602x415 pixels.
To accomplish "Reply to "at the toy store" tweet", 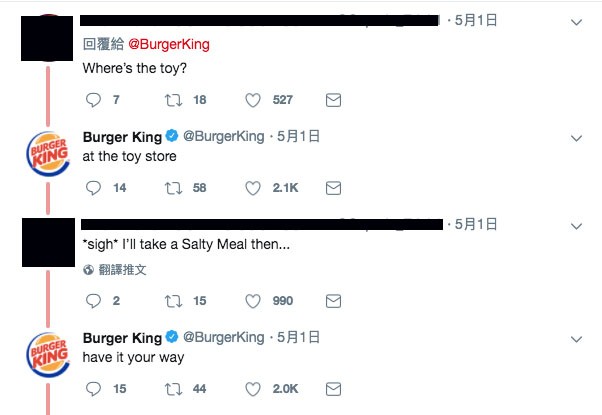I will [94, 187].
